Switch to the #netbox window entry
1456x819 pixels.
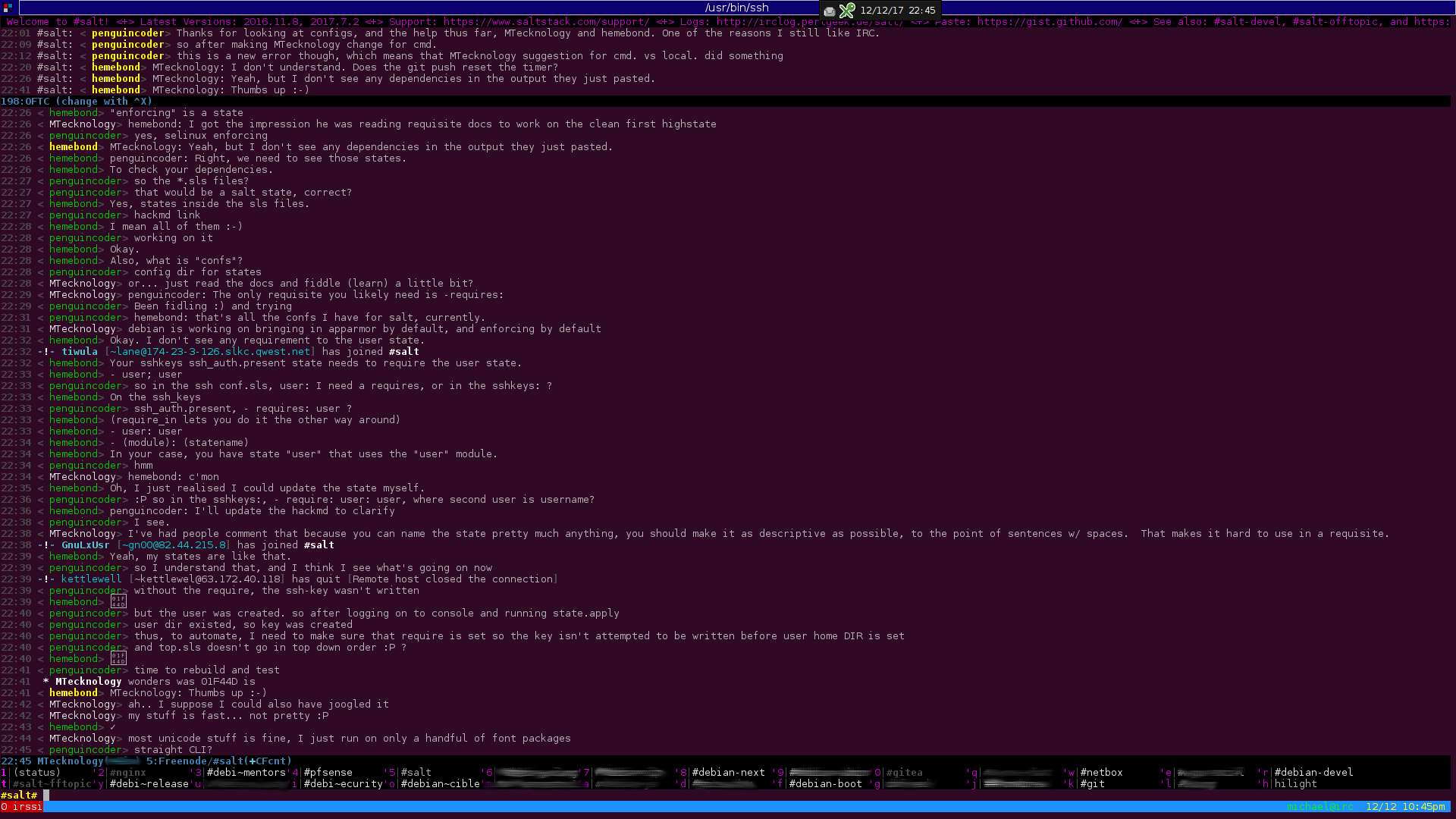click(x=1102, y=773)
